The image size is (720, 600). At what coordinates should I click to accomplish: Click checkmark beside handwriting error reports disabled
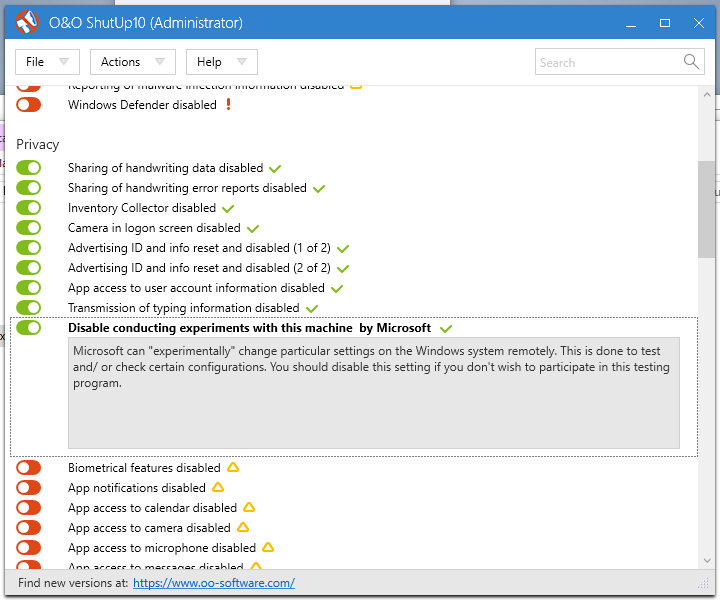click(319, 188)
